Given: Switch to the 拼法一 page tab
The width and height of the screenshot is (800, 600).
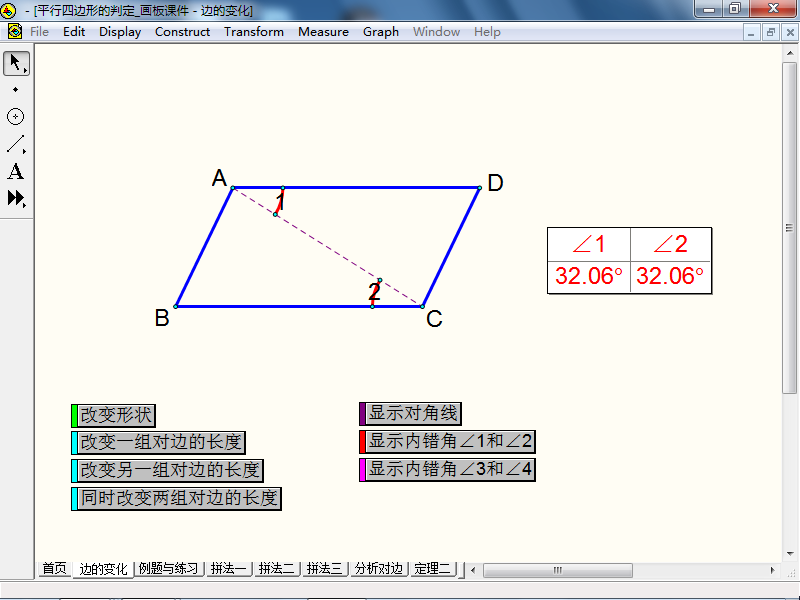Looking at the screenshot, I should (x=229, y=568).
